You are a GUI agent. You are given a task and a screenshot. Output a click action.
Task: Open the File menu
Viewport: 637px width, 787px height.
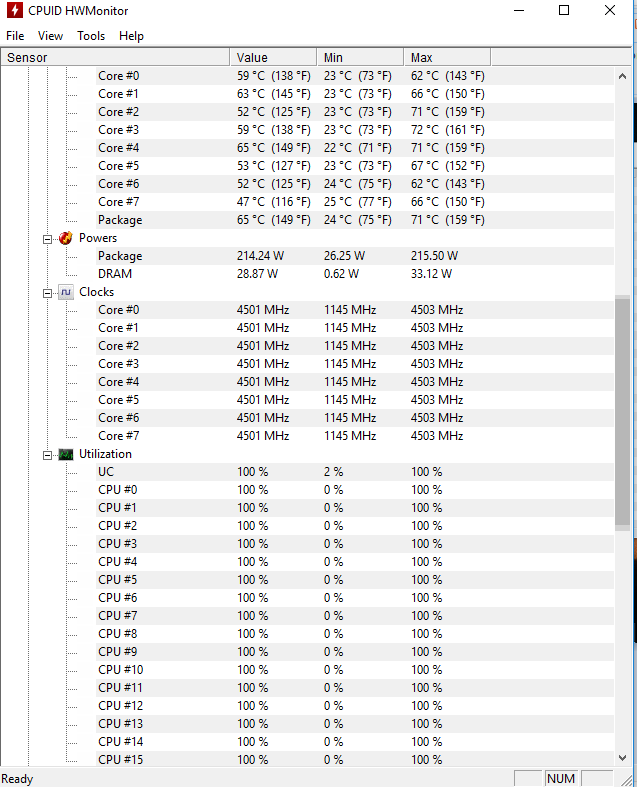tap(15, 36)
